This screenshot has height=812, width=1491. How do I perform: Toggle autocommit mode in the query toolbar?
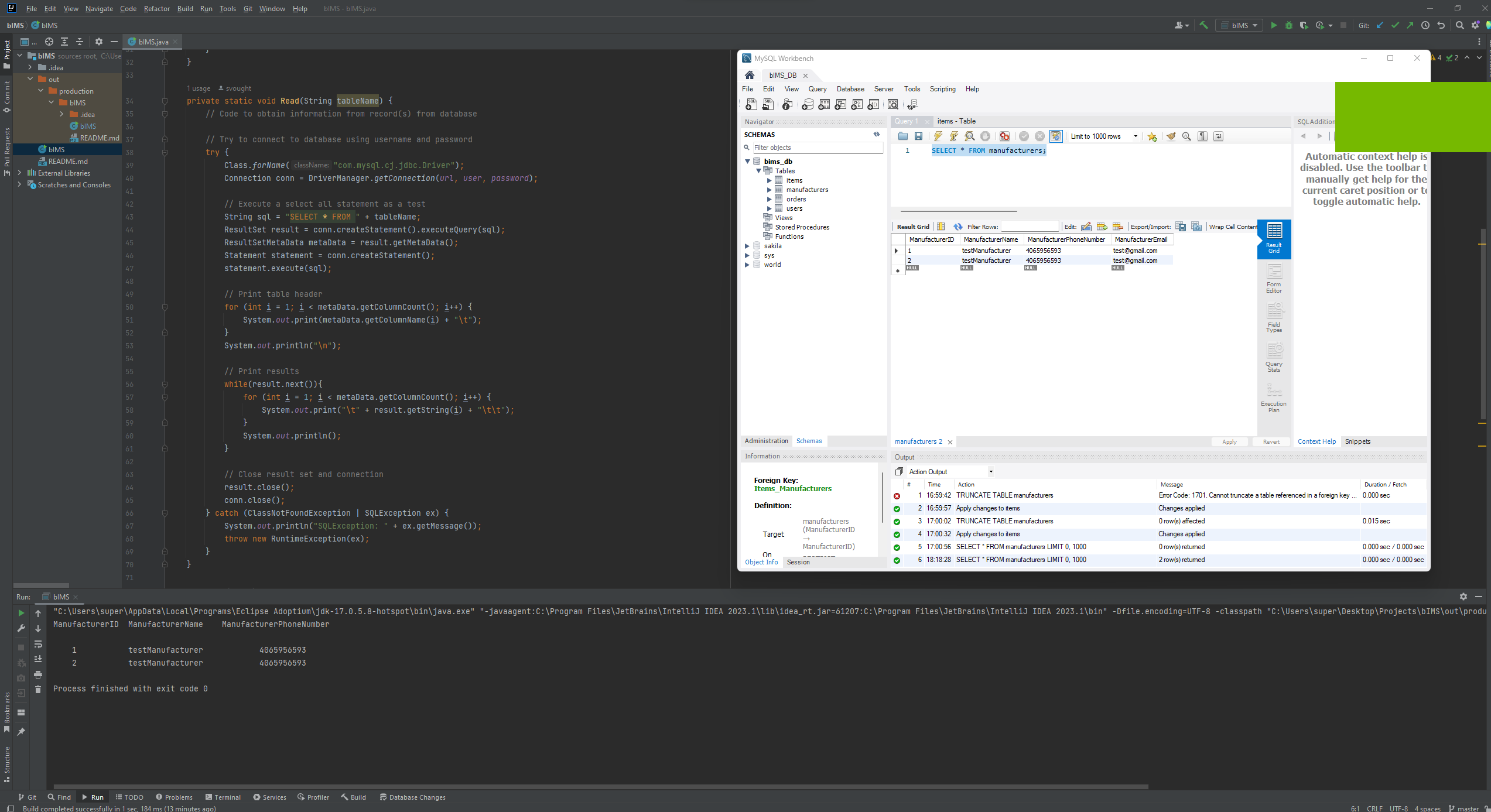[x=1056, y=136]
